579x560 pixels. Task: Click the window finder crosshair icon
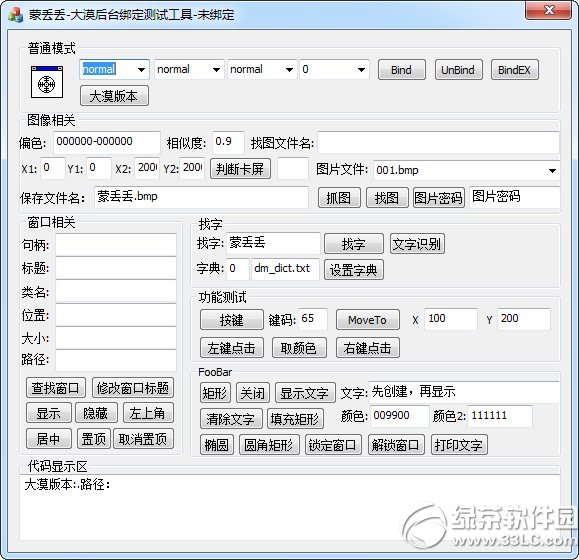pos(47,82)
